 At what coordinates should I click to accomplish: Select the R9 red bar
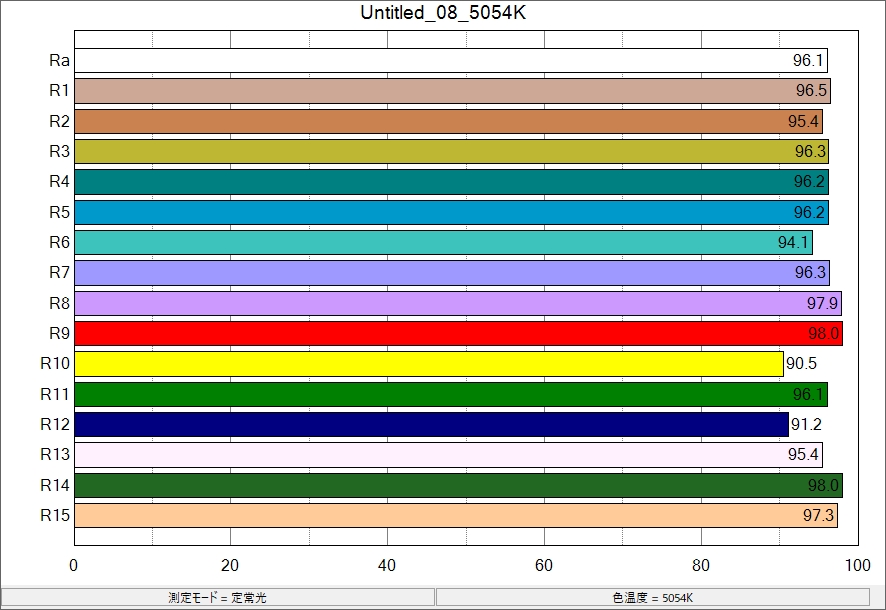(459, 333)
